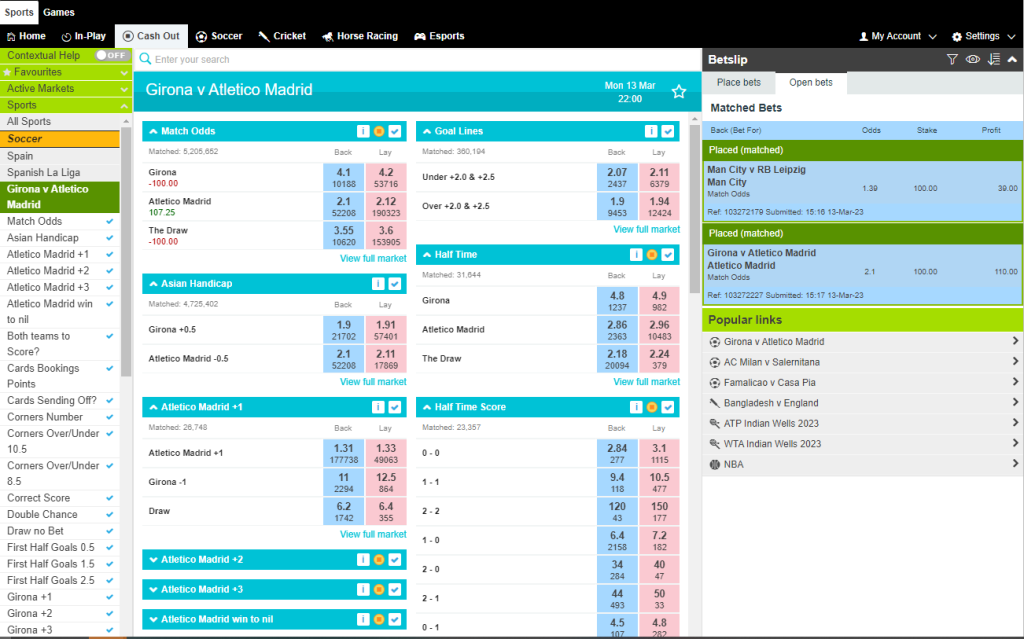Go to the Cricket section
The image size is (1024, 639).
pos(282,36)
